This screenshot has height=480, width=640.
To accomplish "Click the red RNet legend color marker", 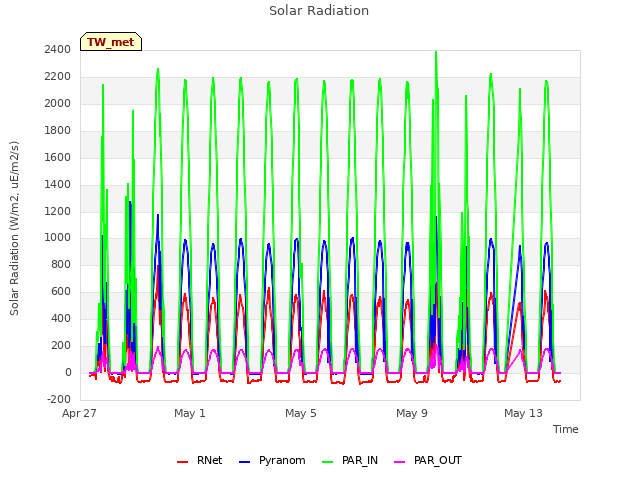I will pos(182,462).
